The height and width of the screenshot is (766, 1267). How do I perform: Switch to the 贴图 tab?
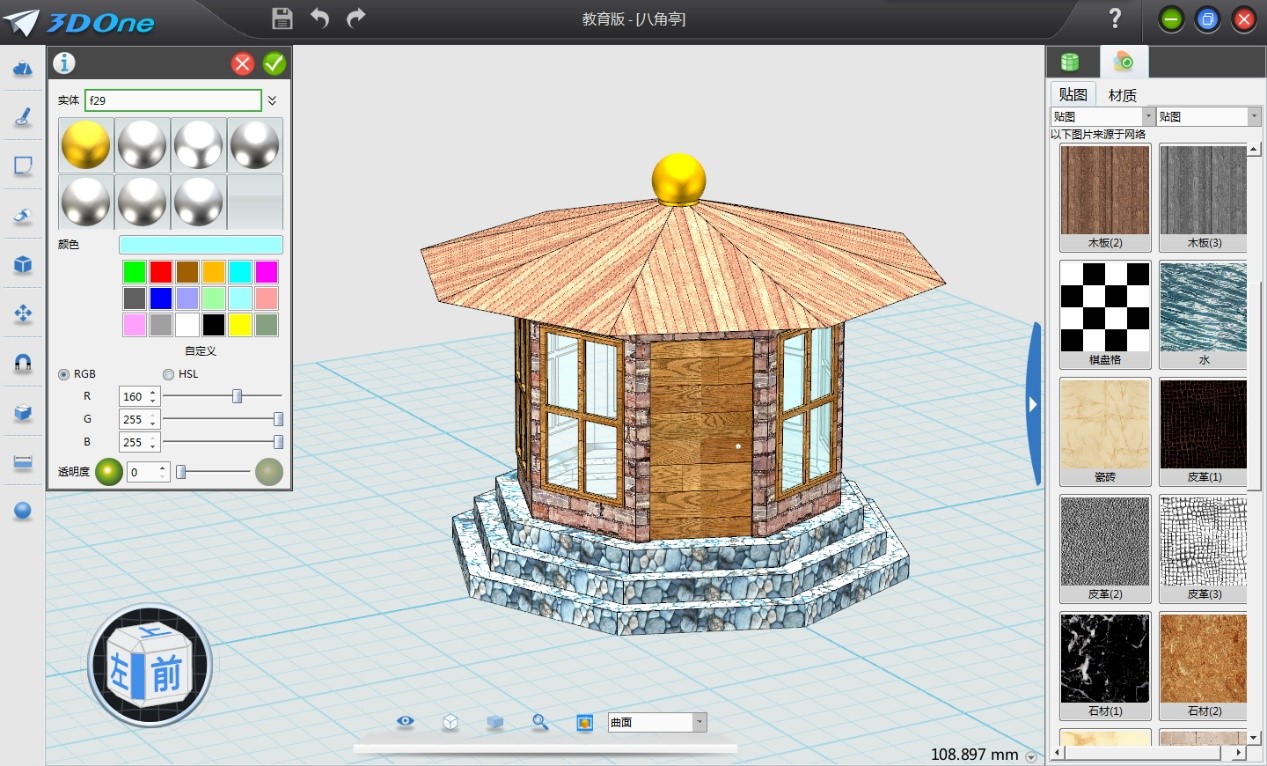pyautogui.click(x=1073, y=95)
